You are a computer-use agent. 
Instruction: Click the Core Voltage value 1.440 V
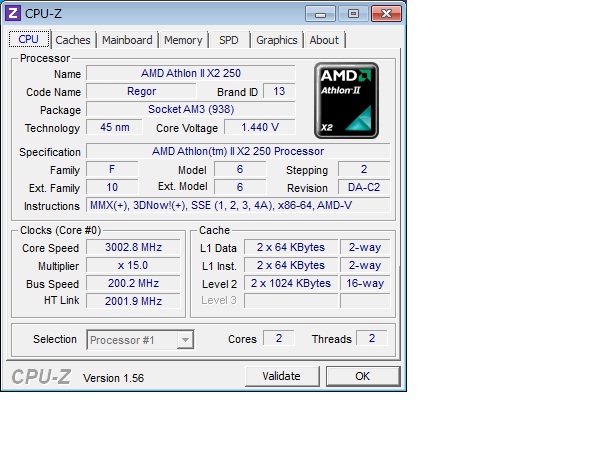pyautogui.click(x=260, y=127)
